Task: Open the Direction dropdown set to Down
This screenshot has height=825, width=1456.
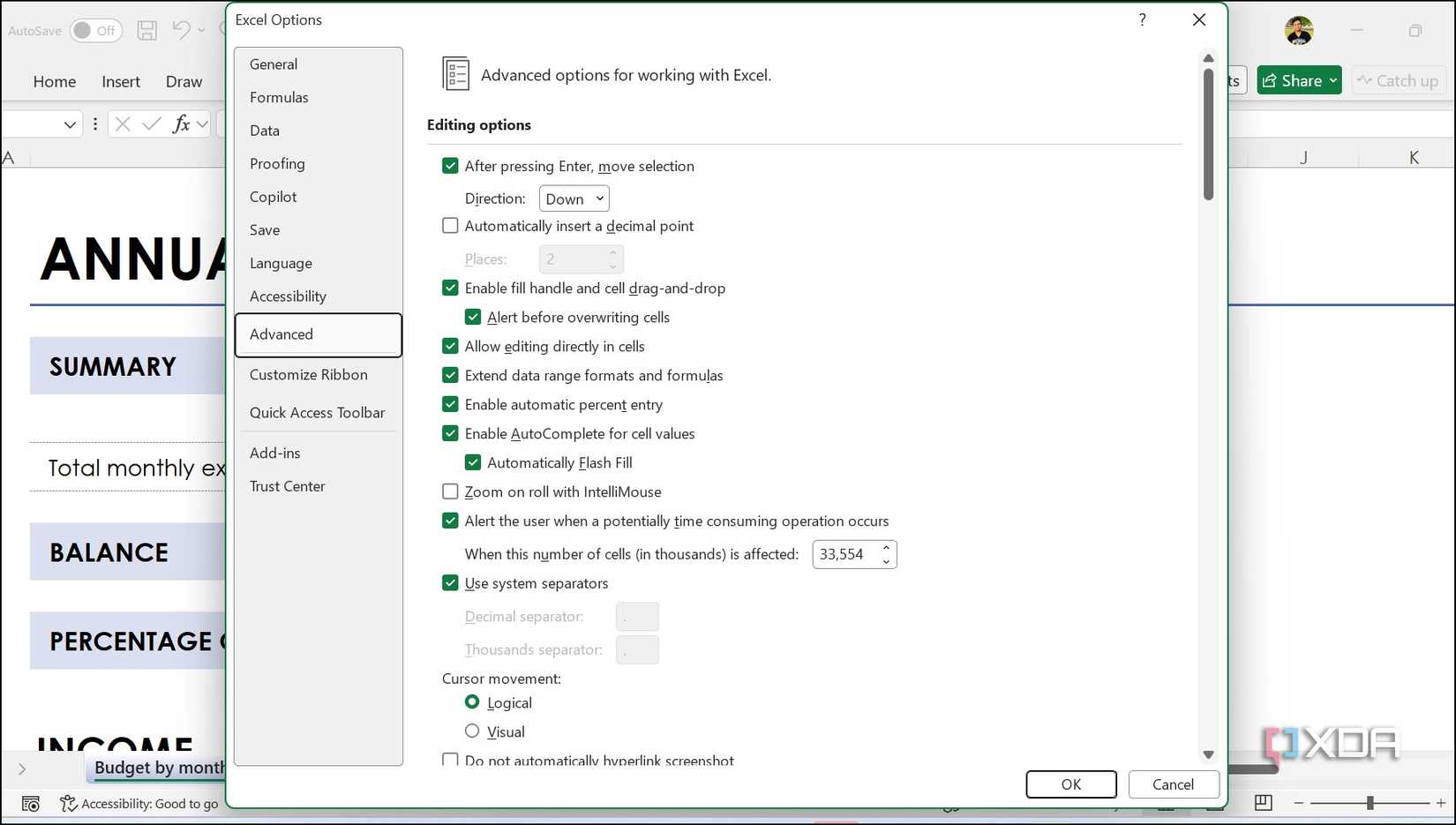Action: (x=574, y=199)
